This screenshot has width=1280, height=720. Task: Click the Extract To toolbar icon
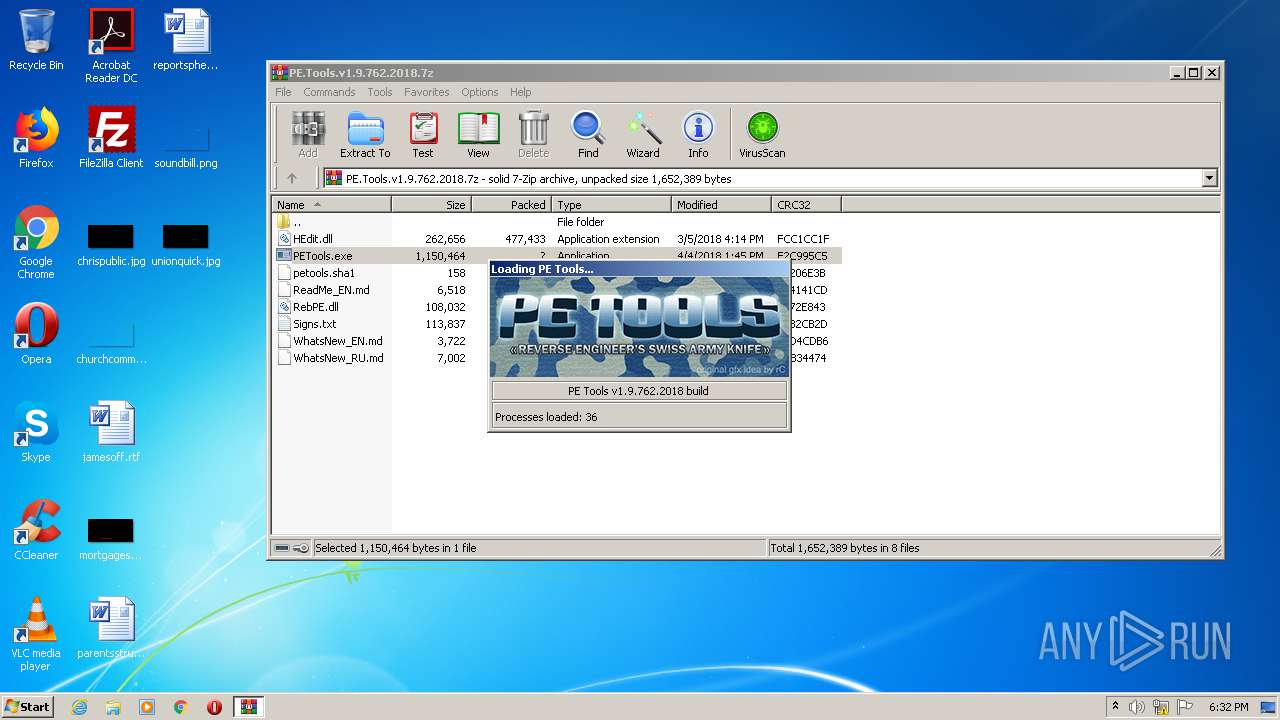[365, 134]
